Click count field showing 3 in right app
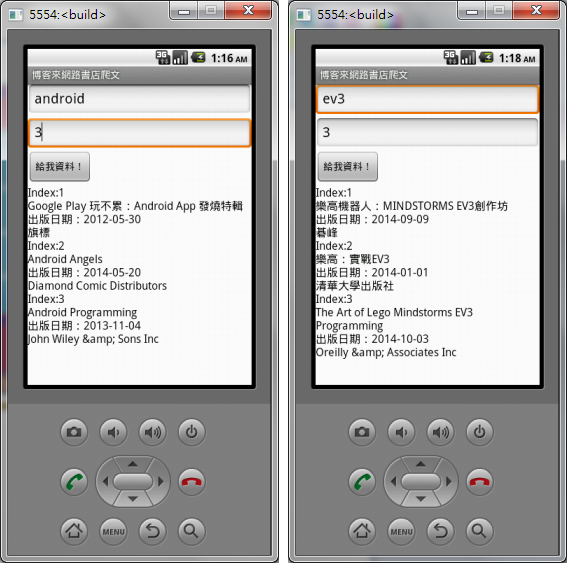 (x=427, y=132)
